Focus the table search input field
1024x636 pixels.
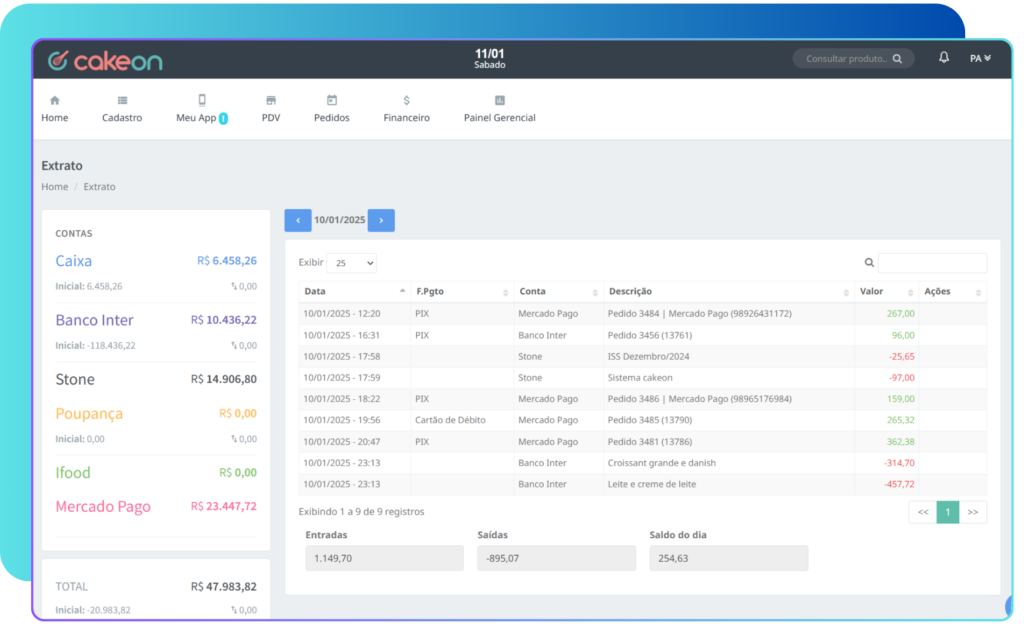(x=932, y=262)
